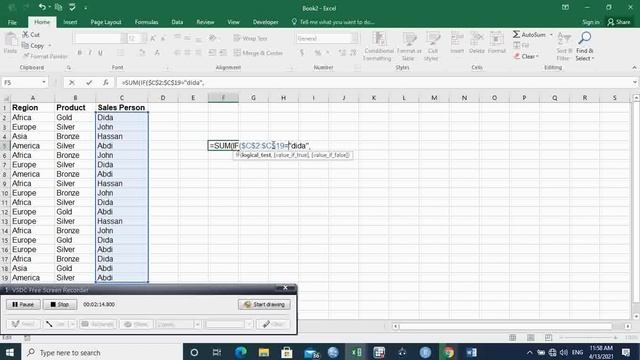Image resolution: width=640 pixels, height=360 pixels.
Task: Open Word from the taskbar
Action: pos(471,352)
